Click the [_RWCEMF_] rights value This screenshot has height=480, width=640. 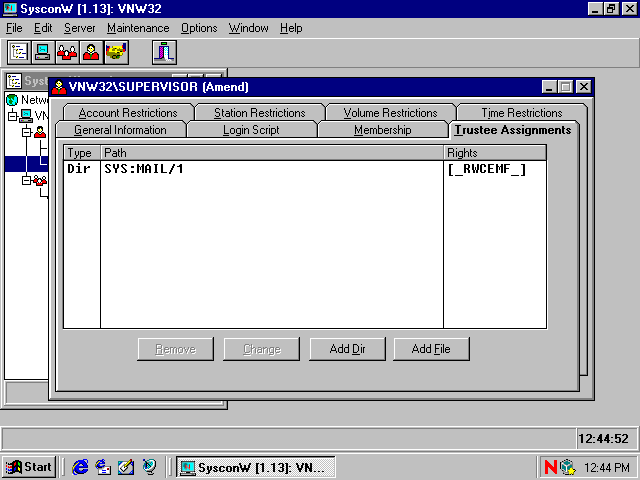pos(487,169)
